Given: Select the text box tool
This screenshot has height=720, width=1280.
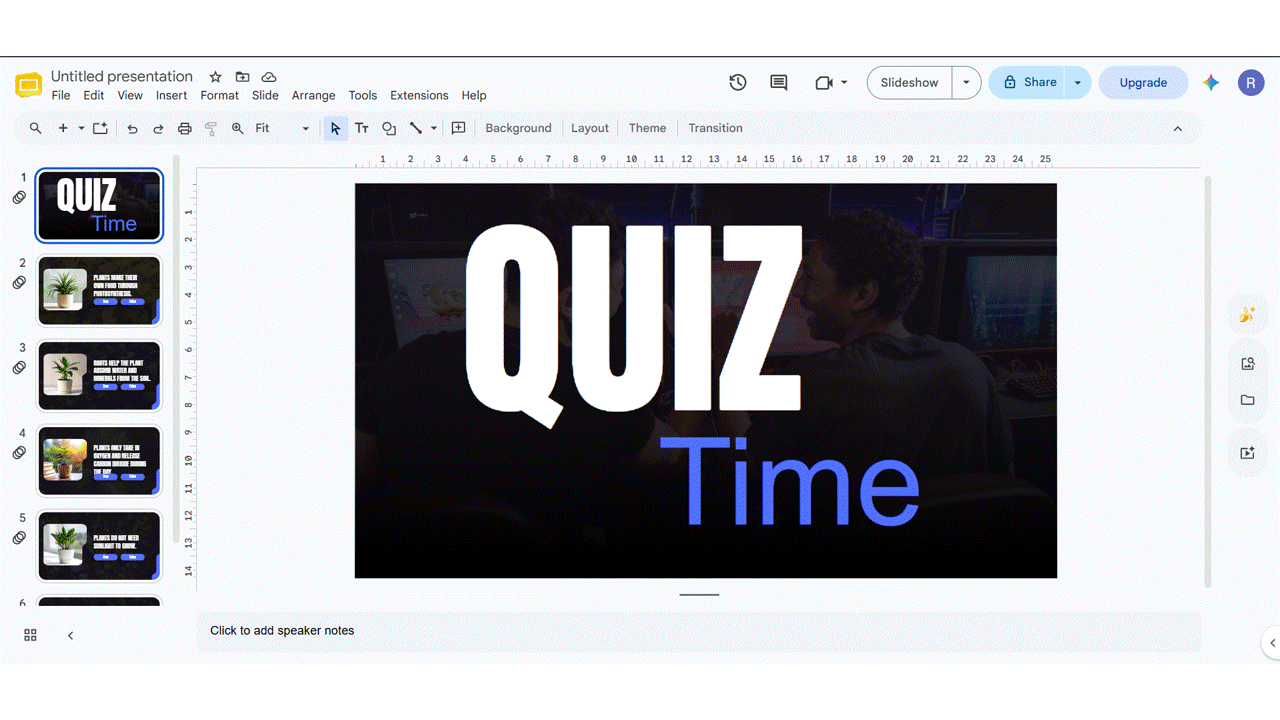Looking at the screenshot, I should [362, 128].
